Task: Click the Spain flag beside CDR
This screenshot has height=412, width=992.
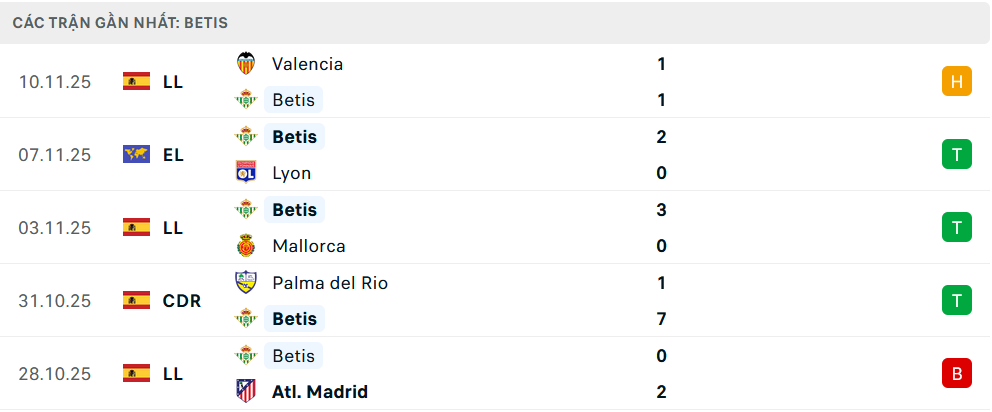Action: (x=136, y=300)
